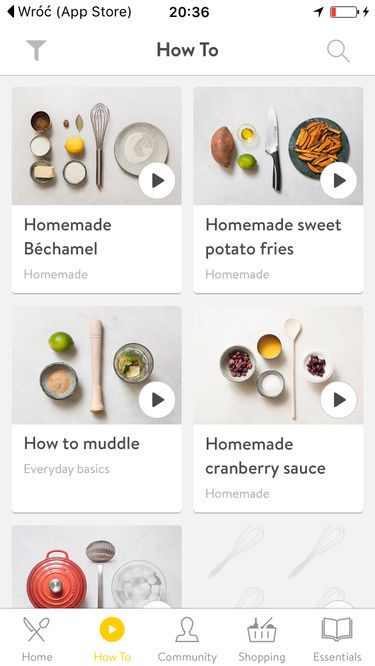Open the filter funnel icon
375x666 pixels.
[36, 51]
